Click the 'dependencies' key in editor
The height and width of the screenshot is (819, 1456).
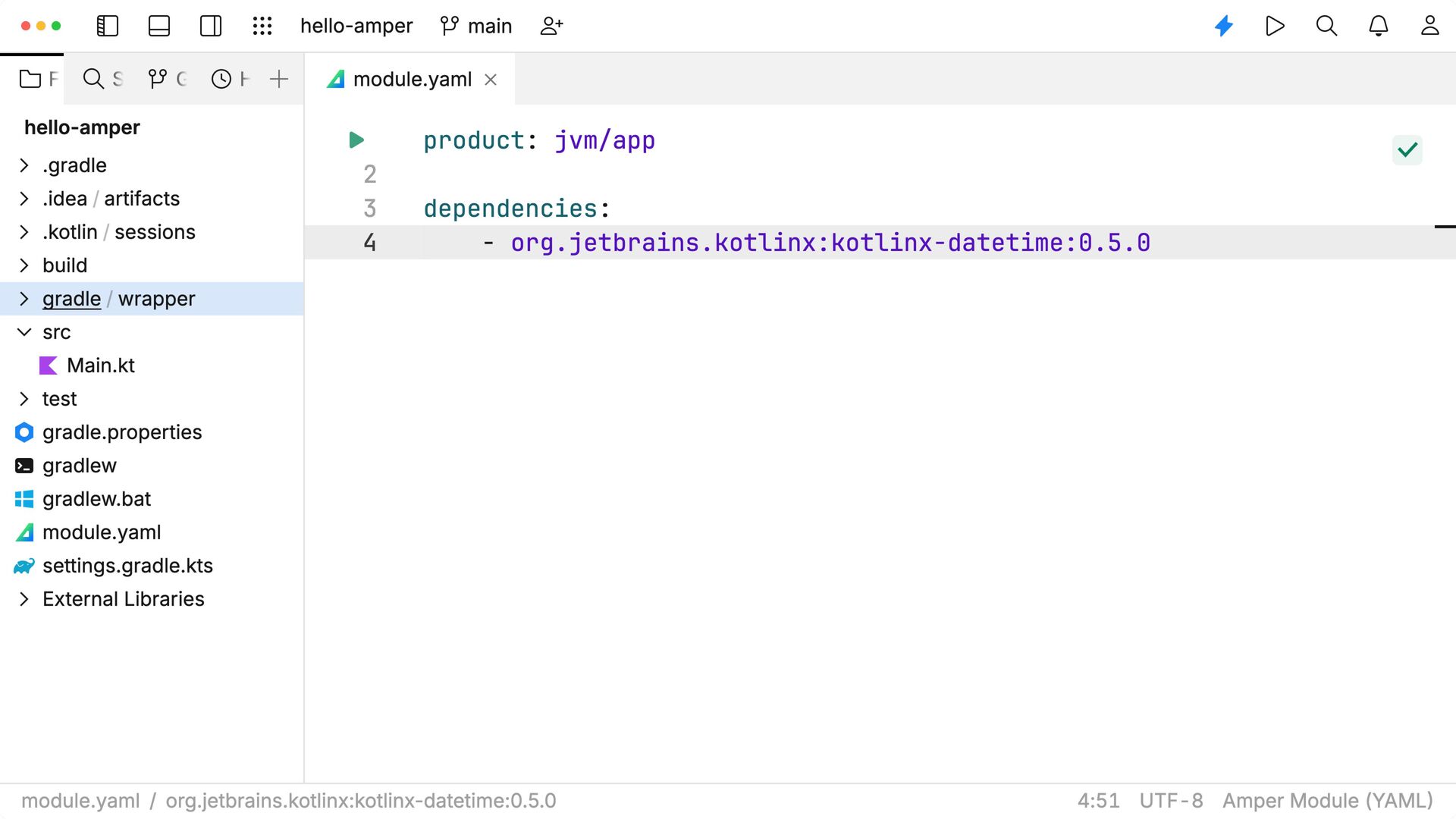point(510,209)
